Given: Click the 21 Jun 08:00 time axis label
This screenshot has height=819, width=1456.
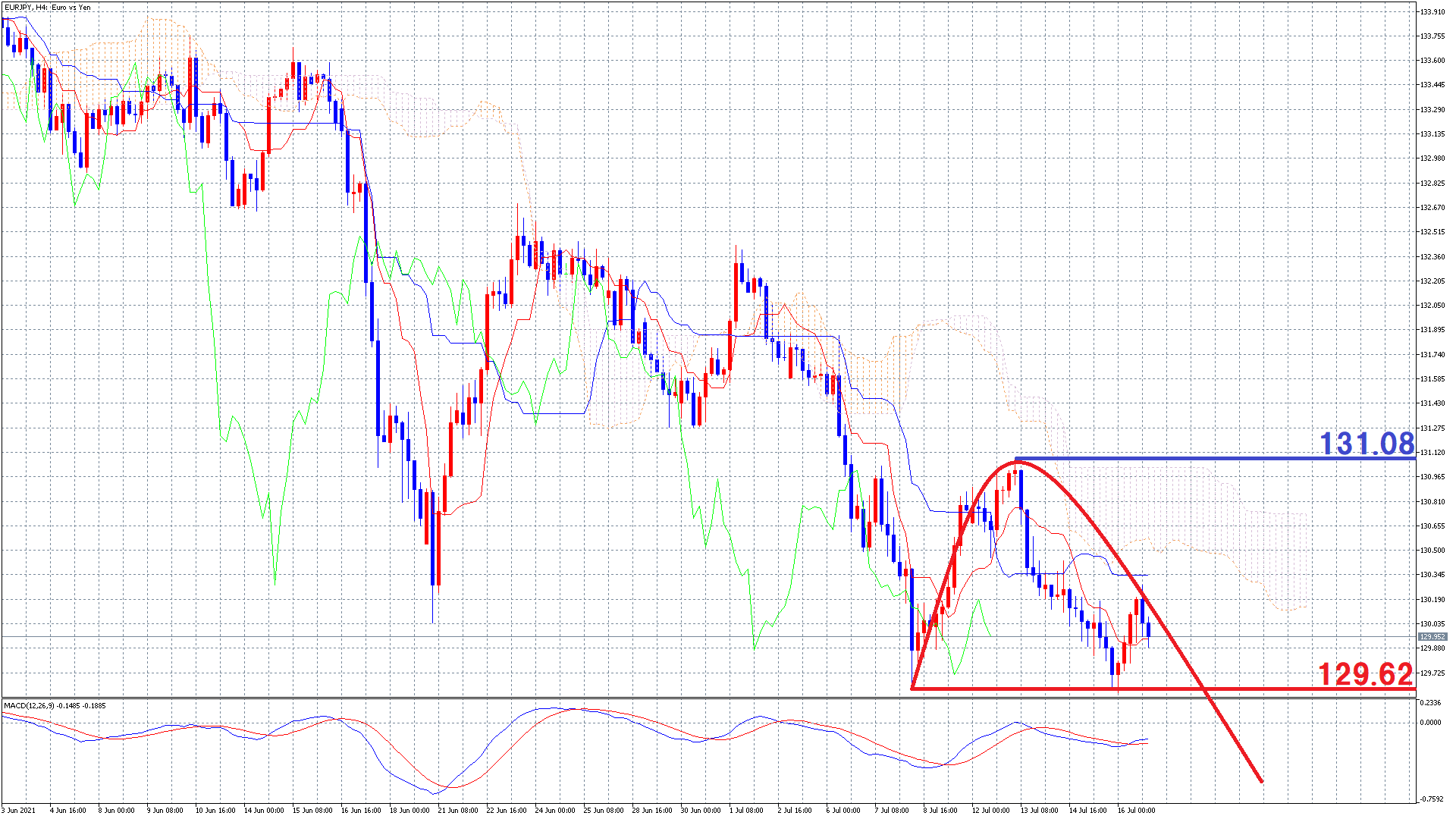Looking at the screenshot, I should pyautogui.click(x=459, y=811).
